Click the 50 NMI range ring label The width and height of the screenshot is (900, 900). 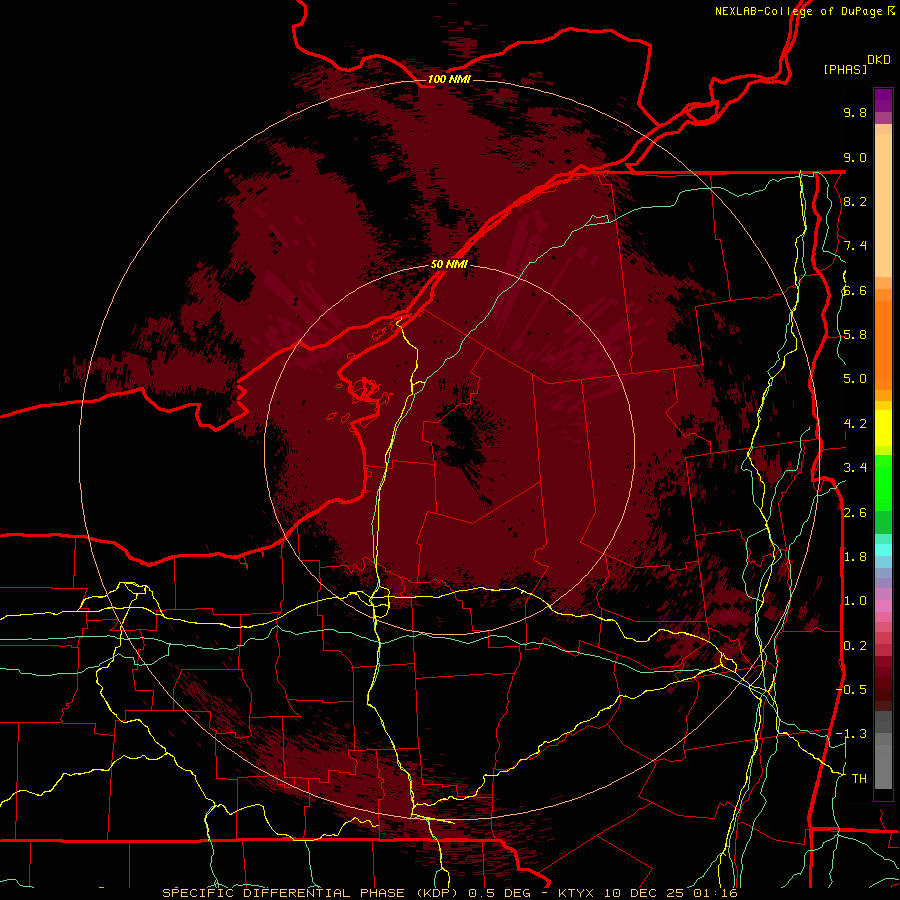pos(449,265)
